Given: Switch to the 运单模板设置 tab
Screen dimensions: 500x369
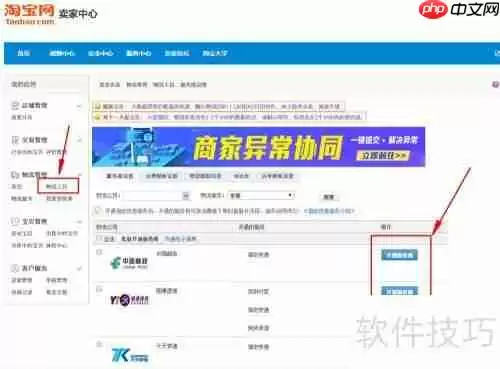Looking at the screenshot, I should (277, 176).
